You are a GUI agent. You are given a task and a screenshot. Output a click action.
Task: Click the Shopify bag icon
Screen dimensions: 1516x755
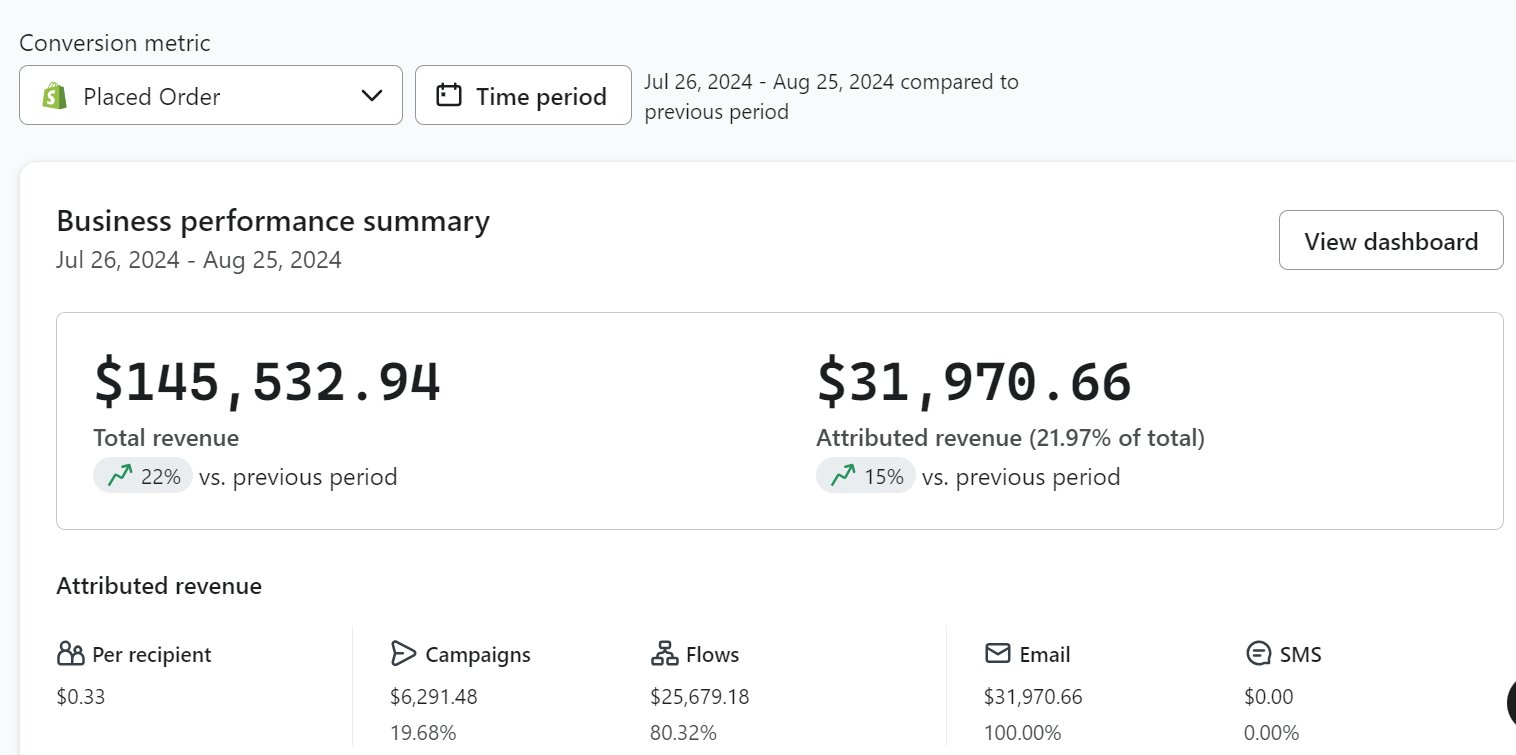(x=54, y=96)
